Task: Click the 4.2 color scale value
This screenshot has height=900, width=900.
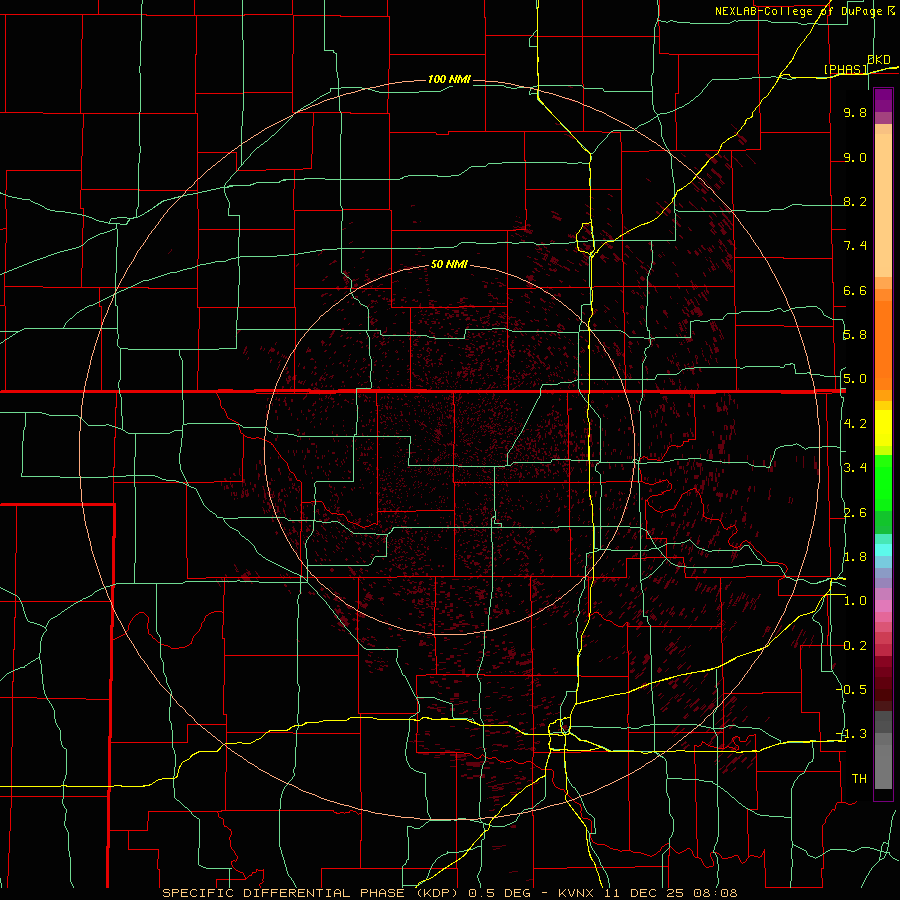Action: [855, 424]
